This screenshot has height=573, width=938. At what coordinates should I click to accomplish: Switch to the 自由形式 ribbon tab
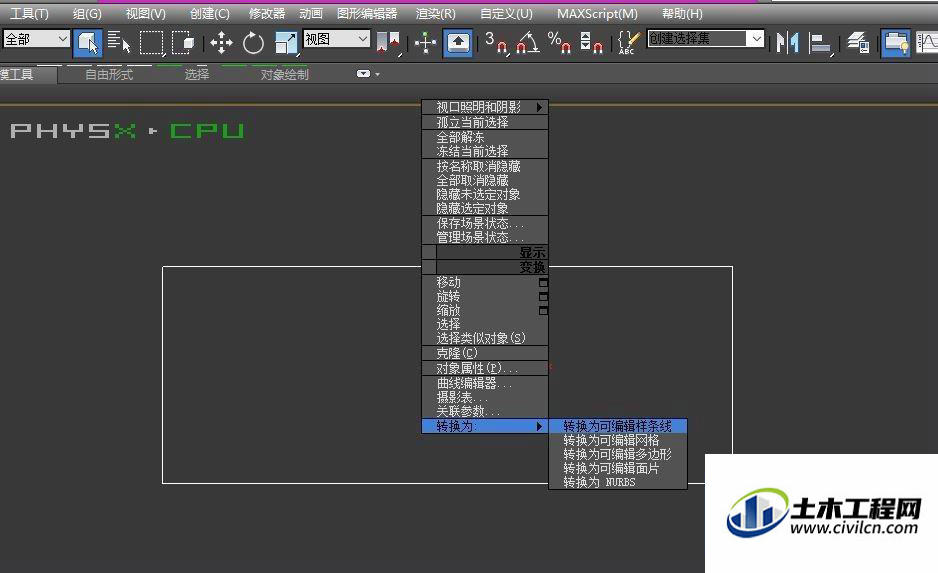[109, 75]
